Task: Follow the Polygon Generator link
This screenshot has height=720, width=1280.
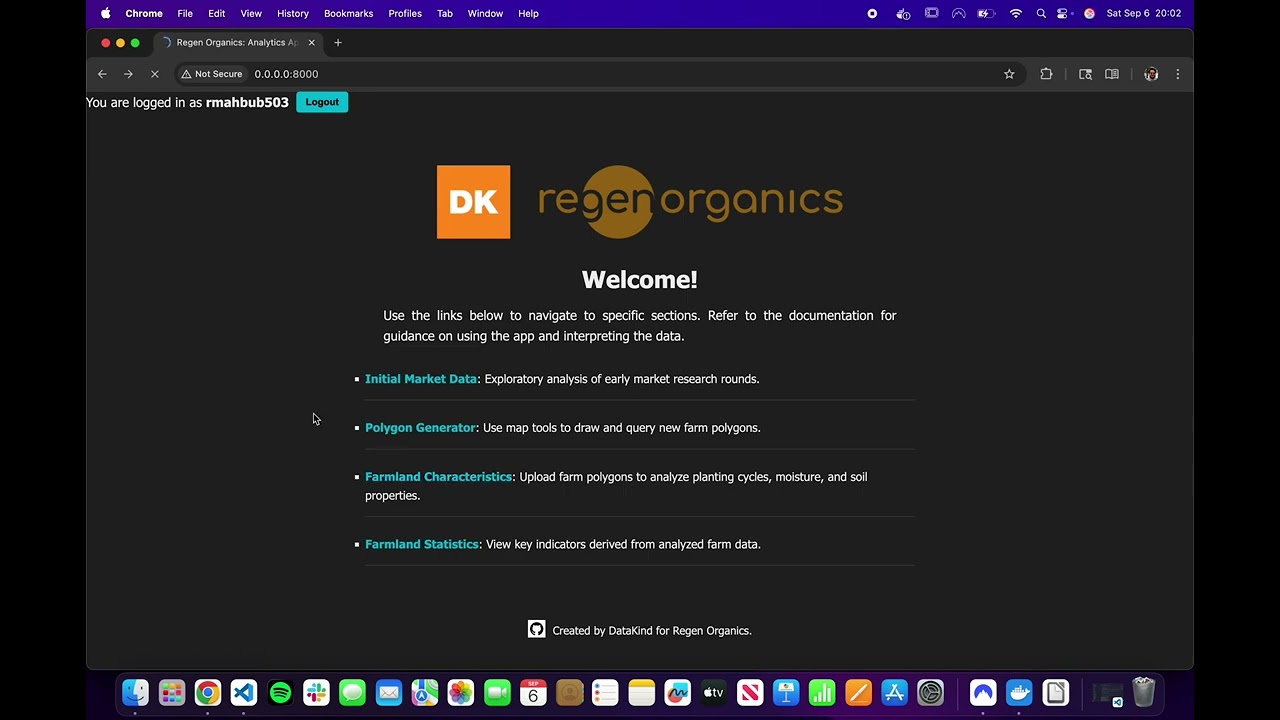Action: coord(420,427)
